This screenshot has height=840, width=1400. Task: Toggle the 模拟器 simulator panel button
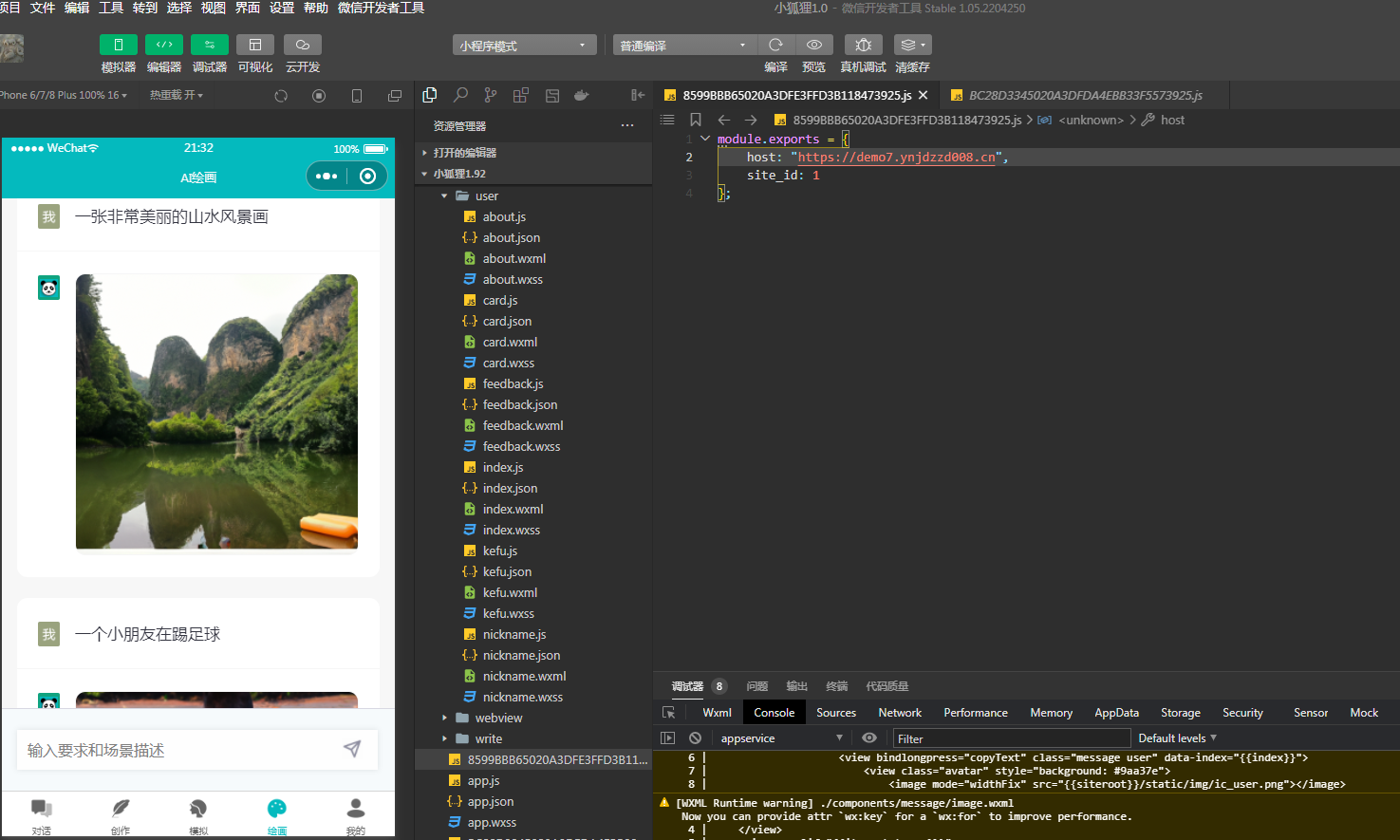119,45
